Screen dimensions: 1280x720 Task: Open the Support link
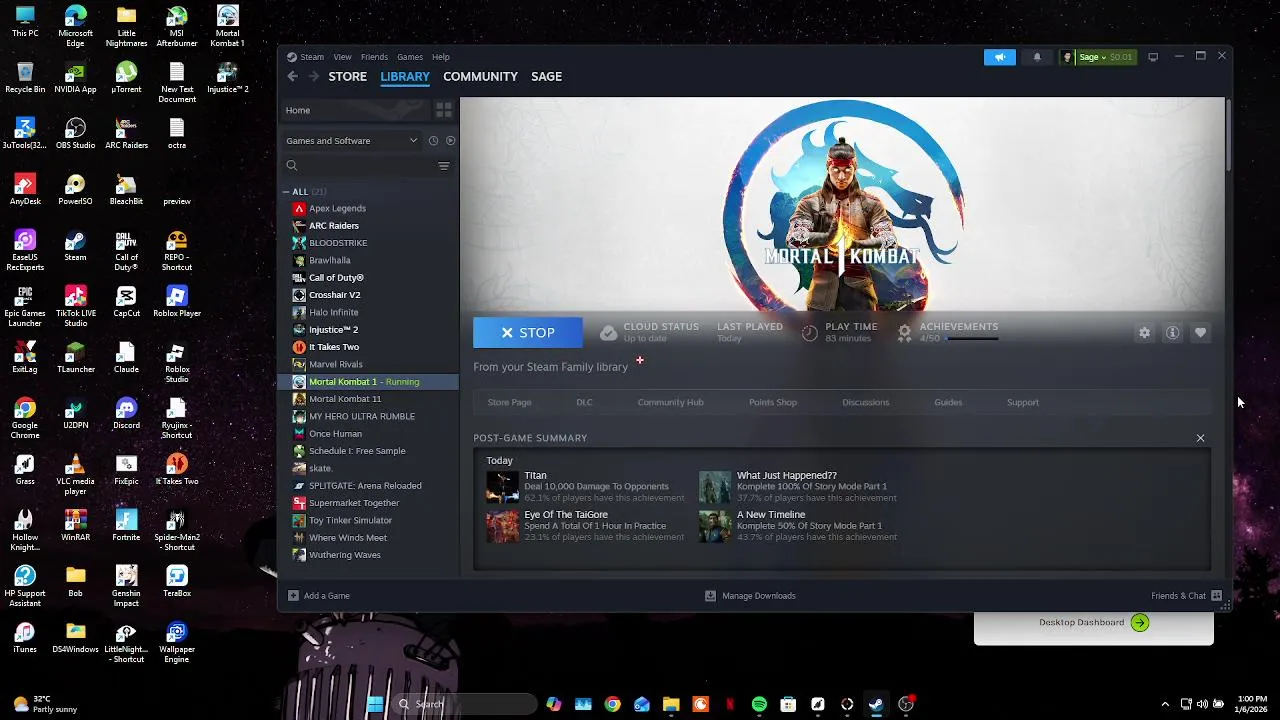[1023, 402]
